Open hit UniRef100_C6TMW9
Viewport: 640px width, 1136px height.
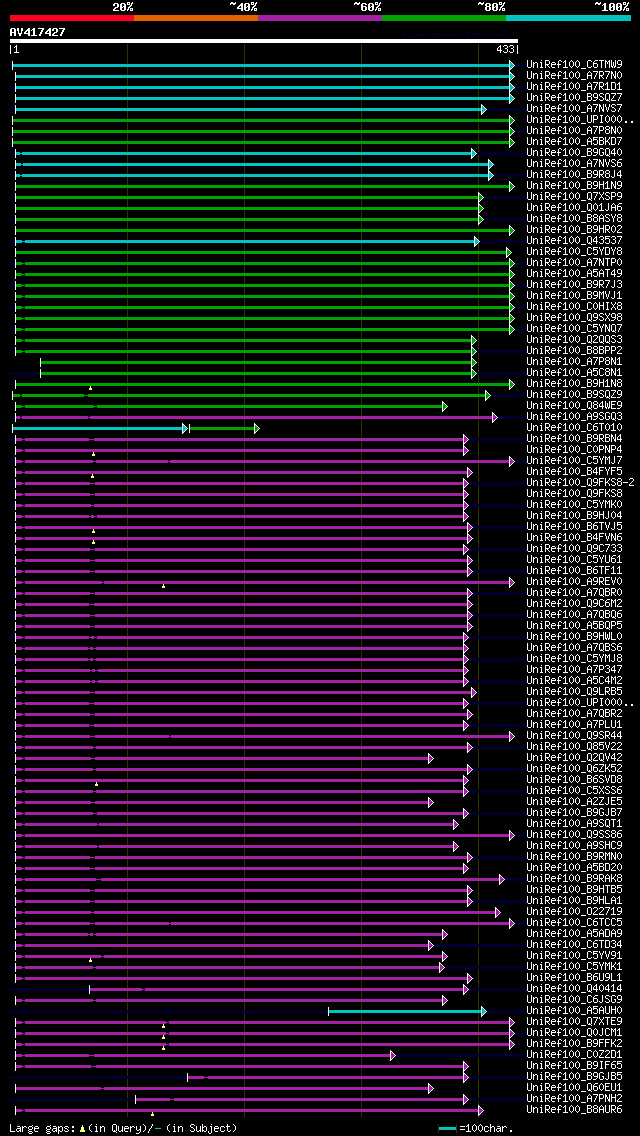(574, 64)
